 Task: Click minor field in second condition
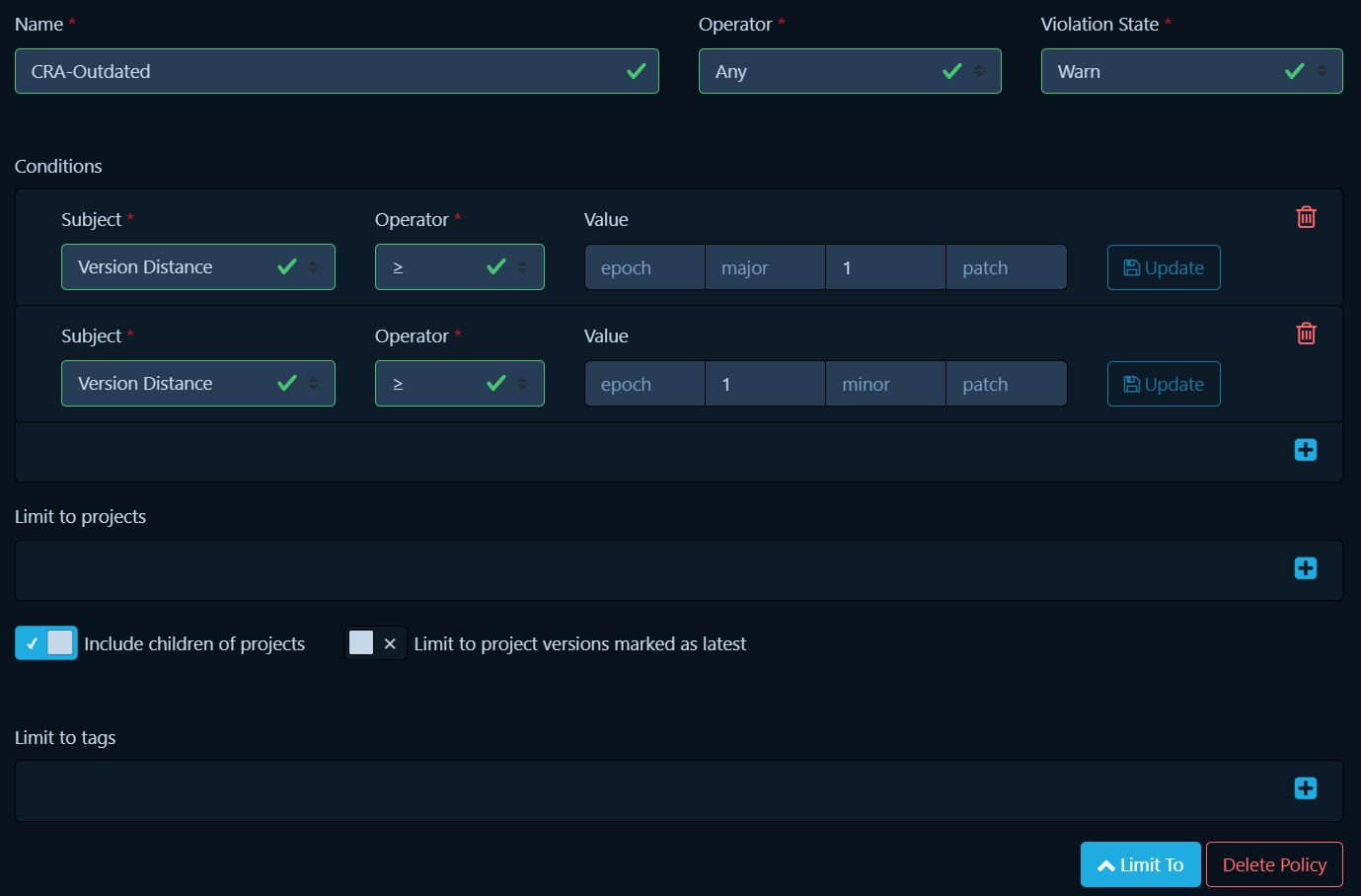(x=885, y=384)
